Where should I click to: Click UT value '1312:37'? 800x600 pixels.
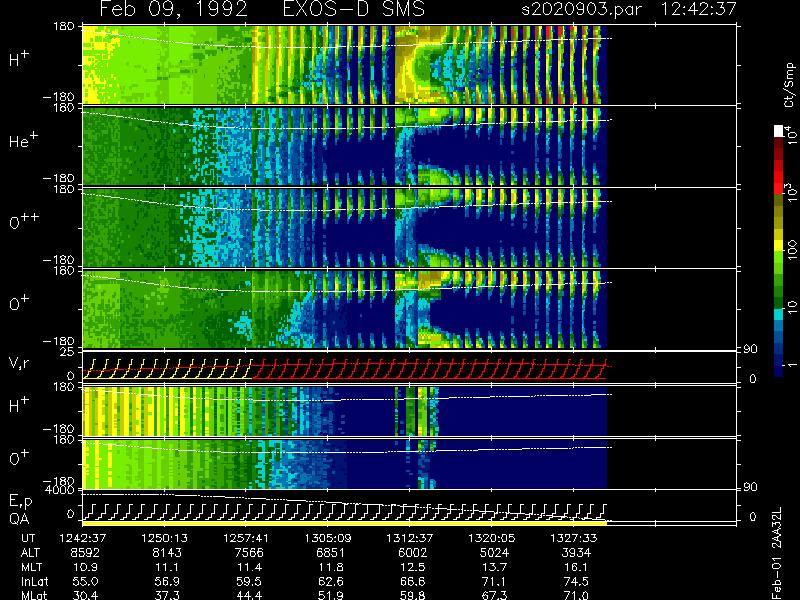[410, 538]
